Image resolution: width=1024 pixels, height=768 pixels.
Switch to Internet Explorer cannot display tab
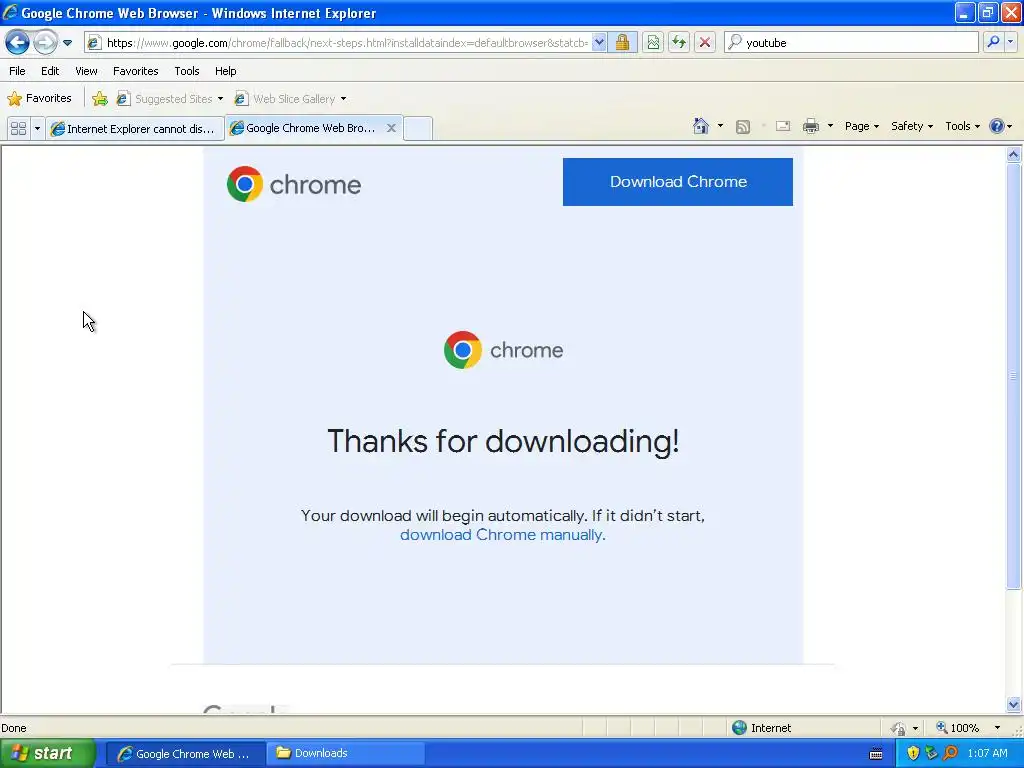135,129
